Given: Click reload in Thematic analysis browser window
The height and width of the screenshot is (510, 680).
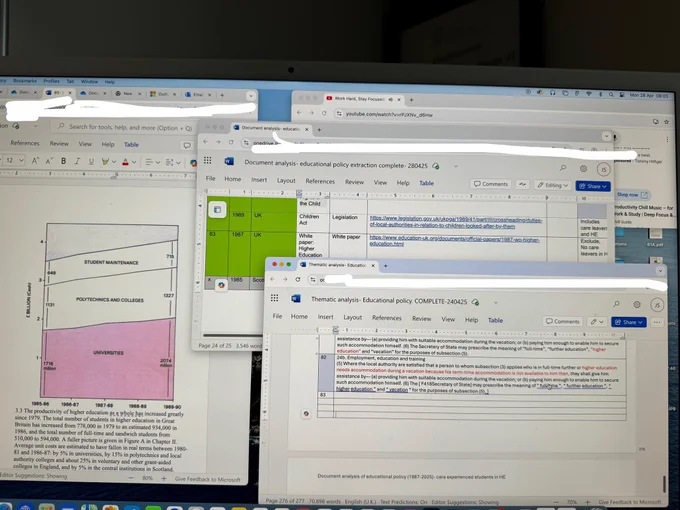Looking at the screenshot, I should (x=298, y=279).
